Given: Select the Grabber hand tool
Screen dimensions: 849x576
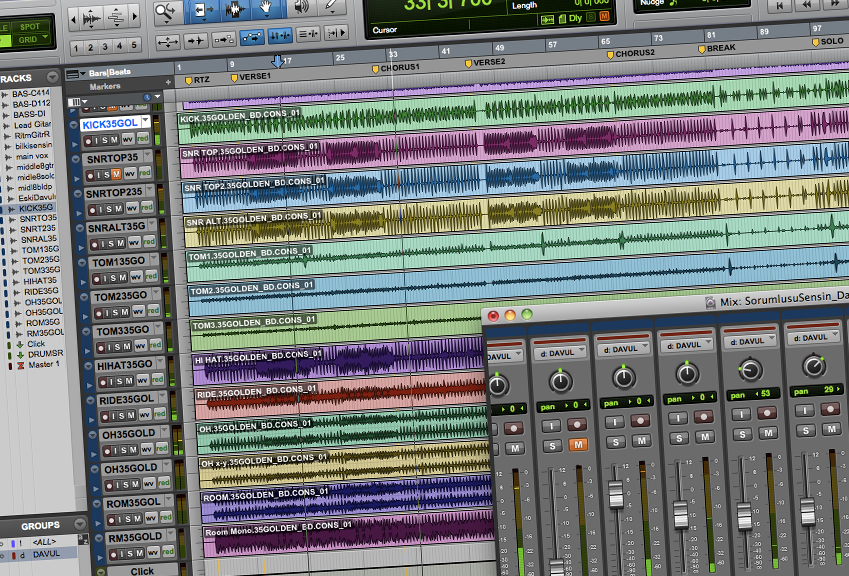Looking at the screenshot, I should 266,9.
